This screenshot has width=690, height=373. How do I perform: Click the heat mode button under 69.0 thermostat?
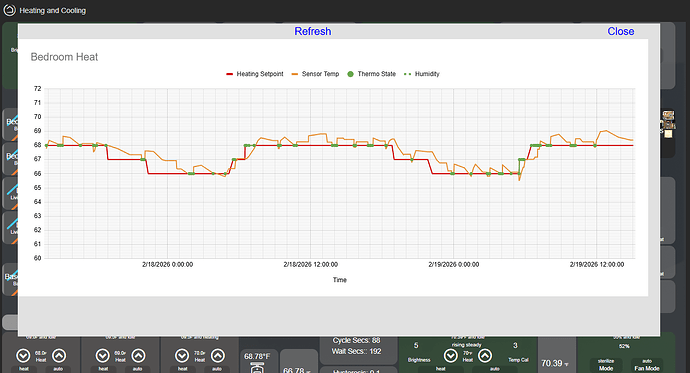point(103,369)
